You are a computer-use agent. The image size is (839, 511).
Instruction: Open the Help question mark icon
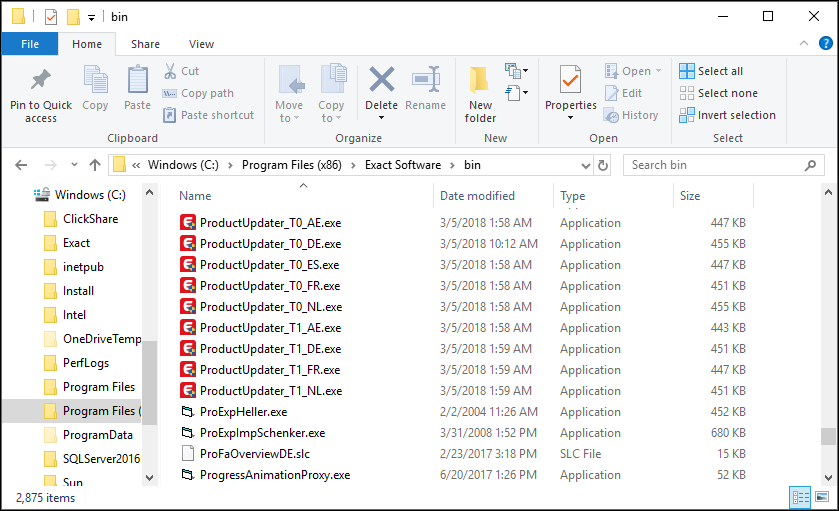tap(826, 43)
